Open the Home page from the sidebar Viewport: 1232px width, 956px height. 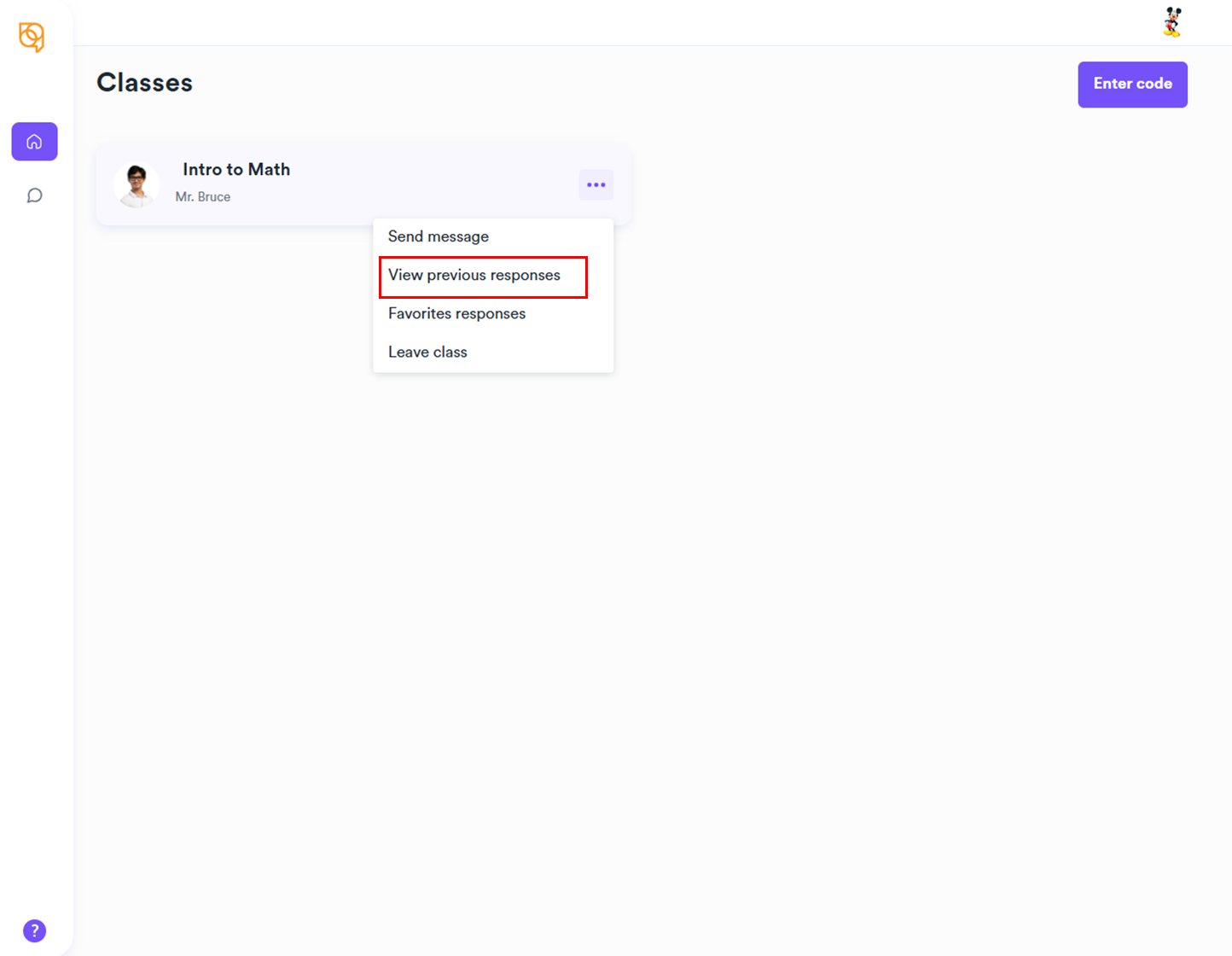pos(34,142)
